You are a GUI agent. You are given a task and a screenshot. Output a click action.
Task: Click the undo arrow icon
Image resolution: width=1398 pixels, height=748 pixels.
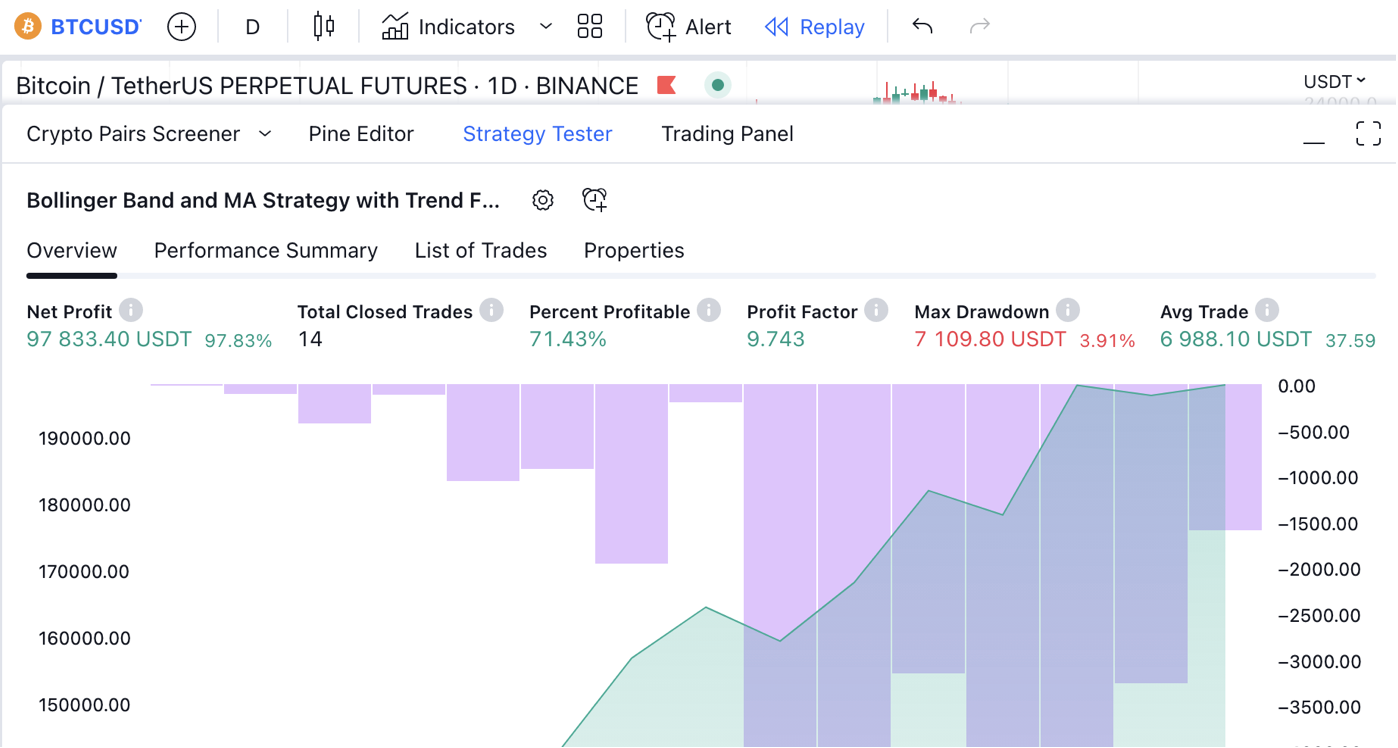922,27
